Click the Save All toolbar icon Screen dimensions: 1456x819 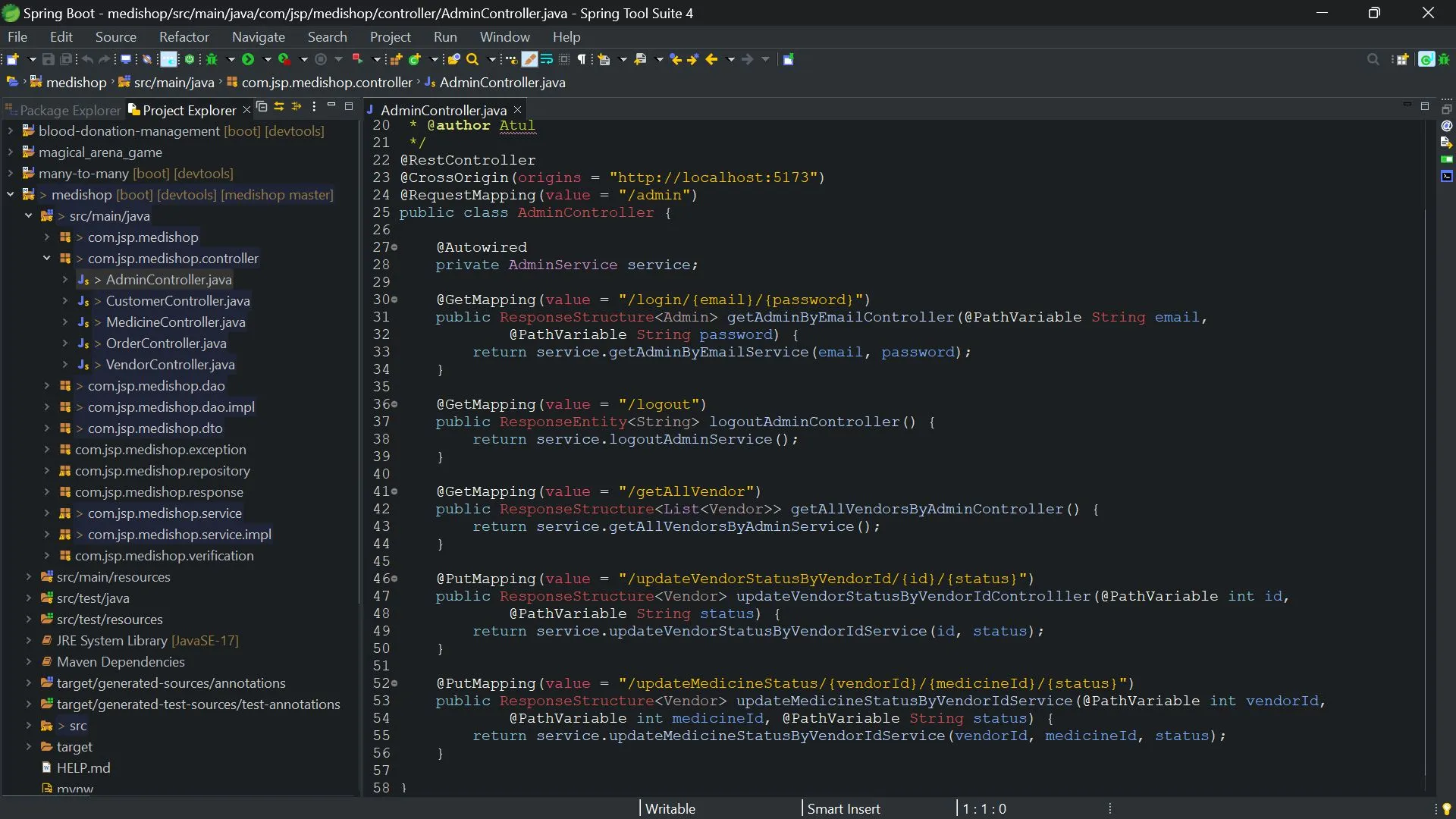tap(66, 59)
